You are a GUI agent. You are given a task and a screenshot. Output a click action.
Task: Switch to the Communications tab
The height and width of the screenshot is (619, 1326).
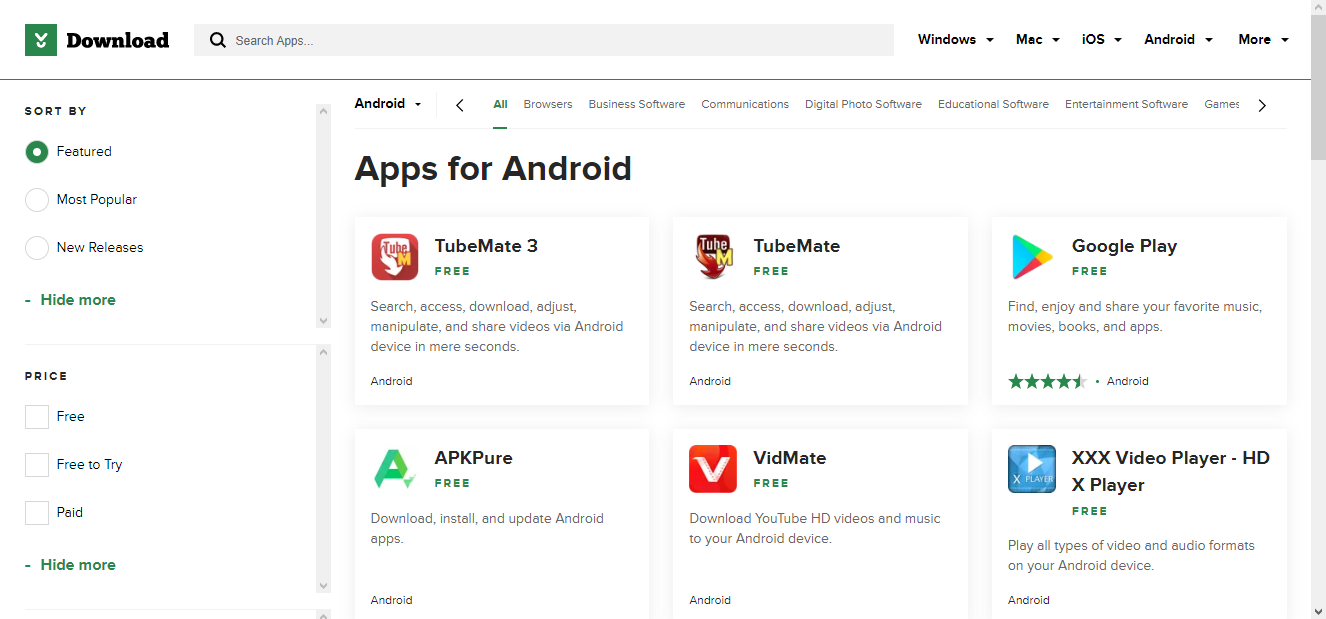coord(745,104)
